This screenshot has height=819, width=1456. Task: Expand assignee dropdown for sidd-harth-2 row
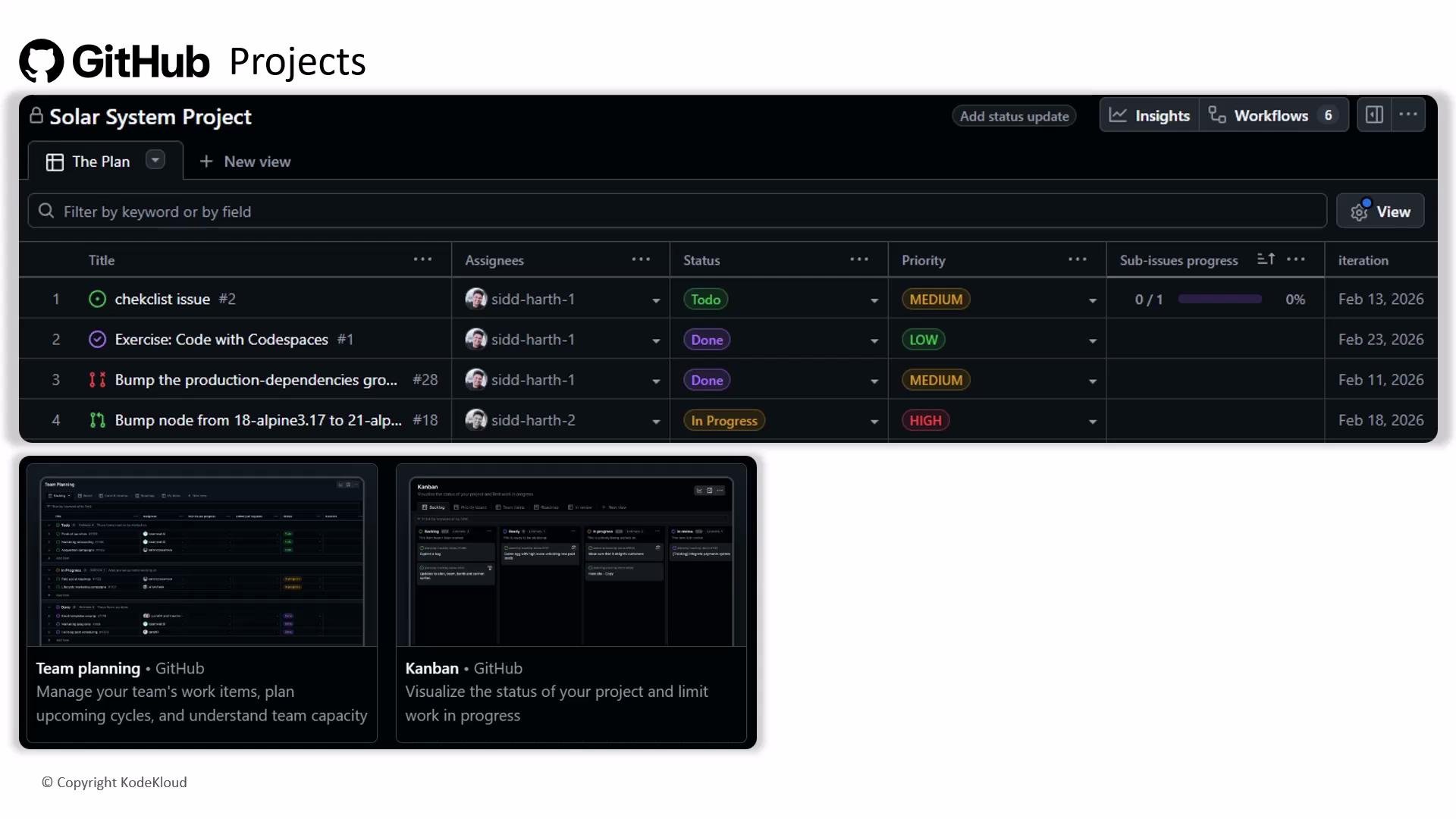click(656, 421)
